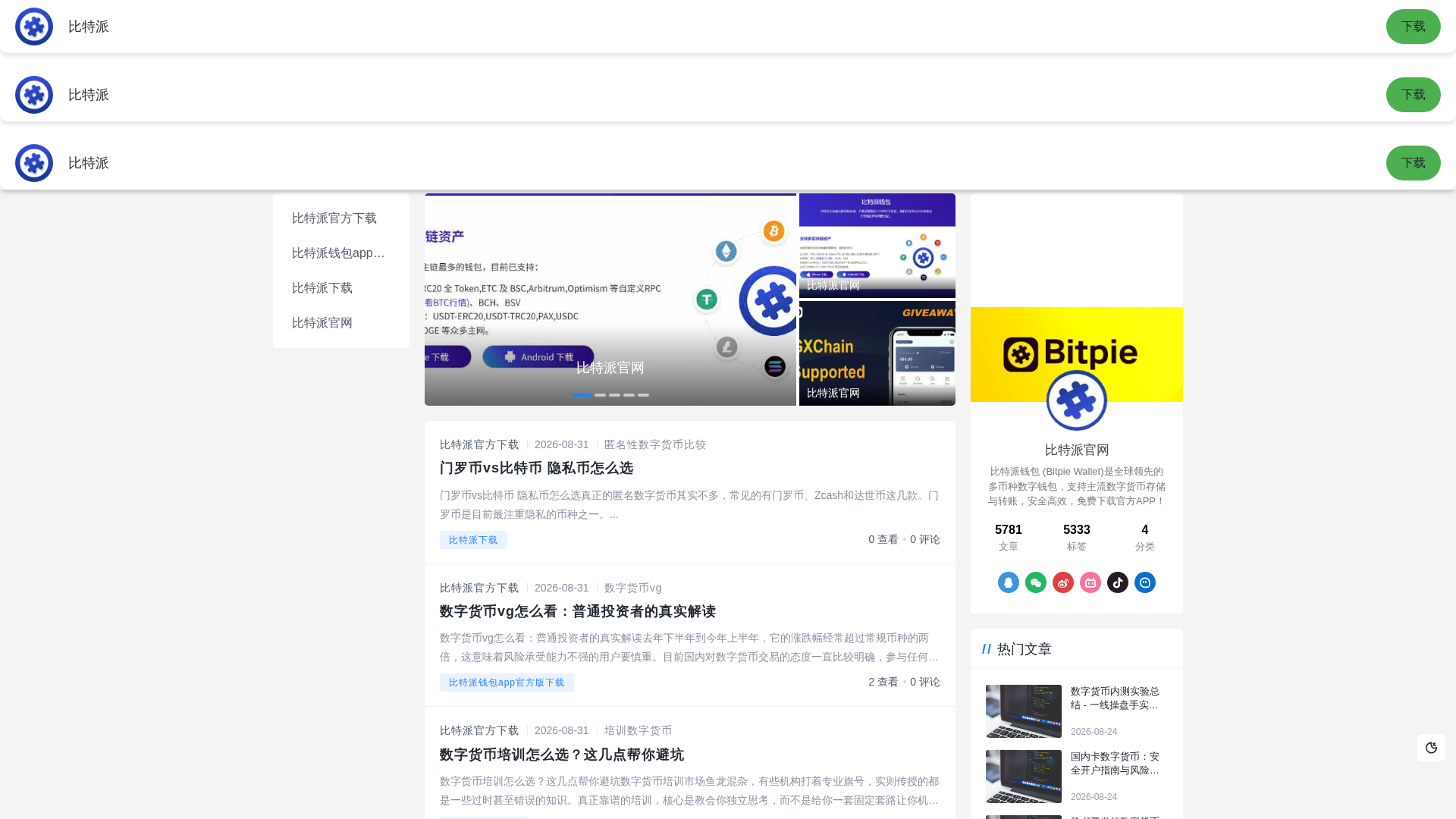1456x819 pixels.
Task: Click the Bitpie logo in the middle banner
Action: [34, 95]
